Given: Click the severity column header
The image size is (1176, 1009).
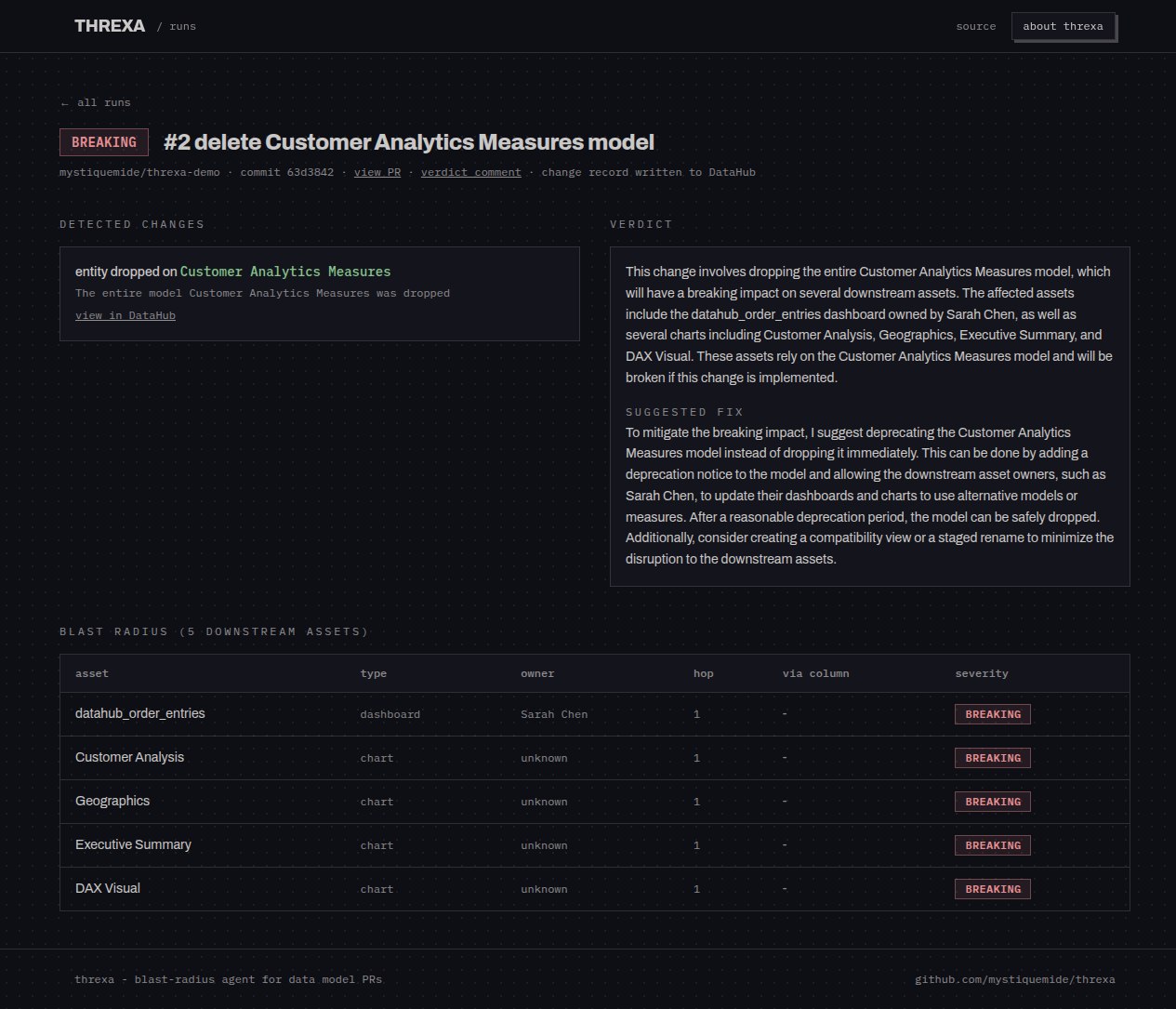Looking at the screenshot, I should 982,673.
